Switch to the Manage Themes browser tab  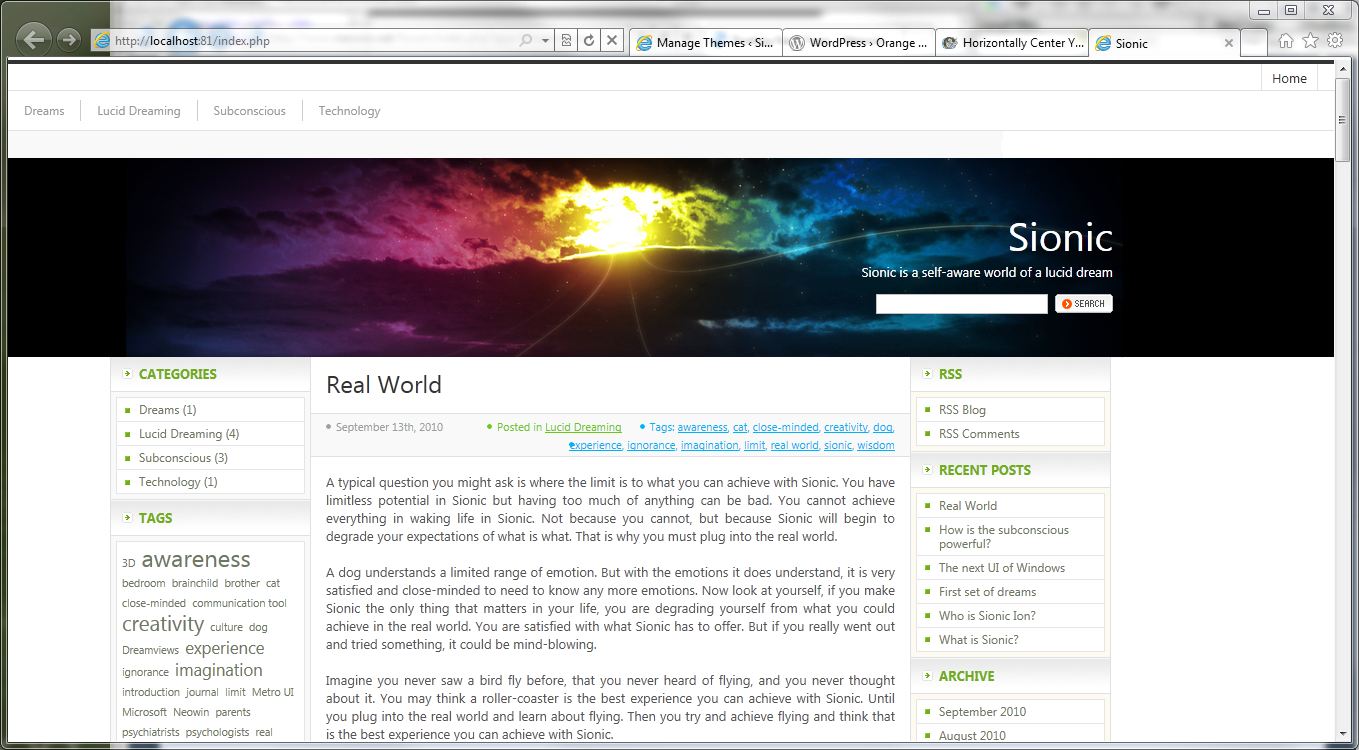point(705,43)
